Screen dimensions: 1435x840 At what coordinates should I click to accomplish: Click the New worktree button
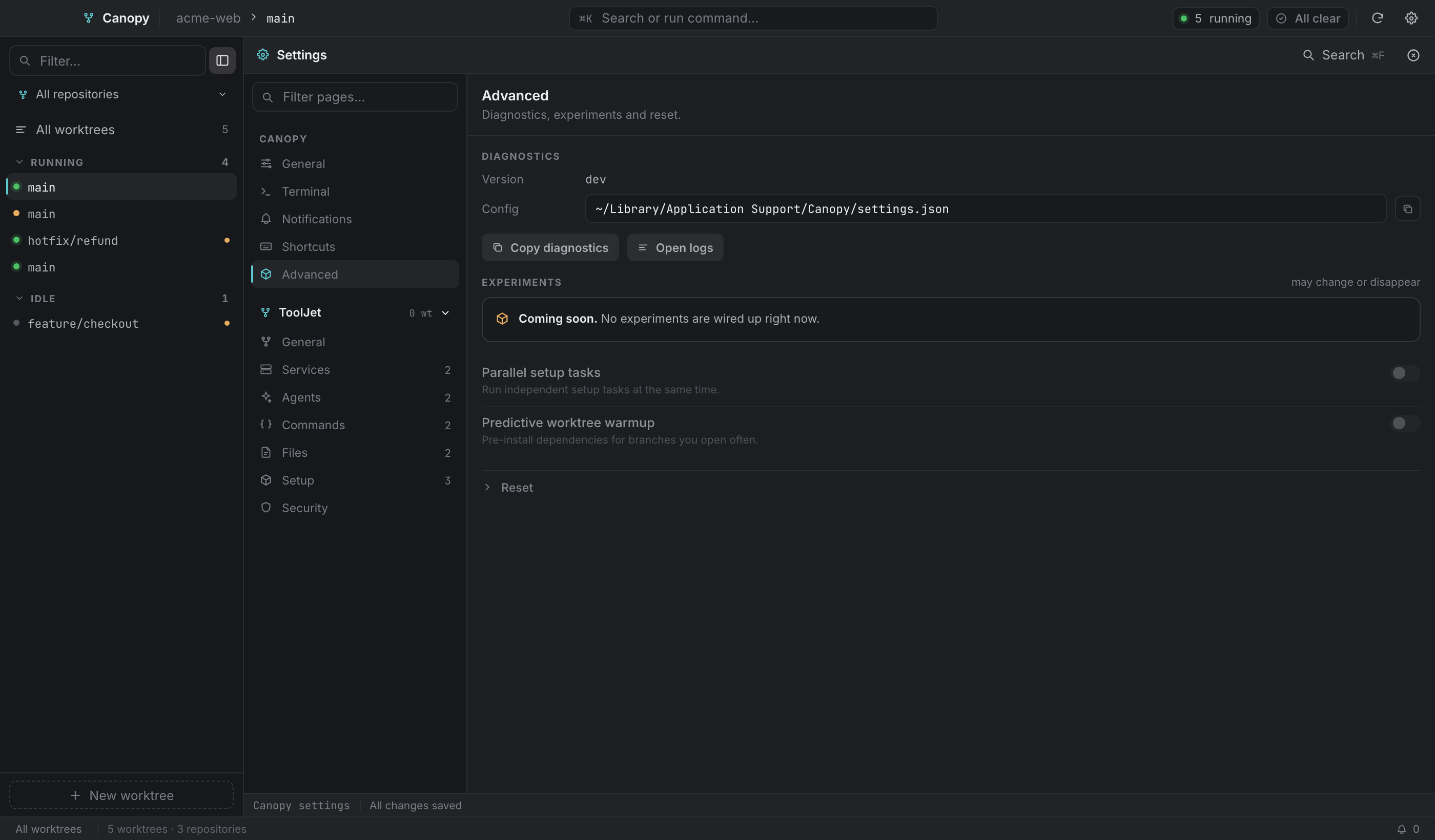(121, 795)
